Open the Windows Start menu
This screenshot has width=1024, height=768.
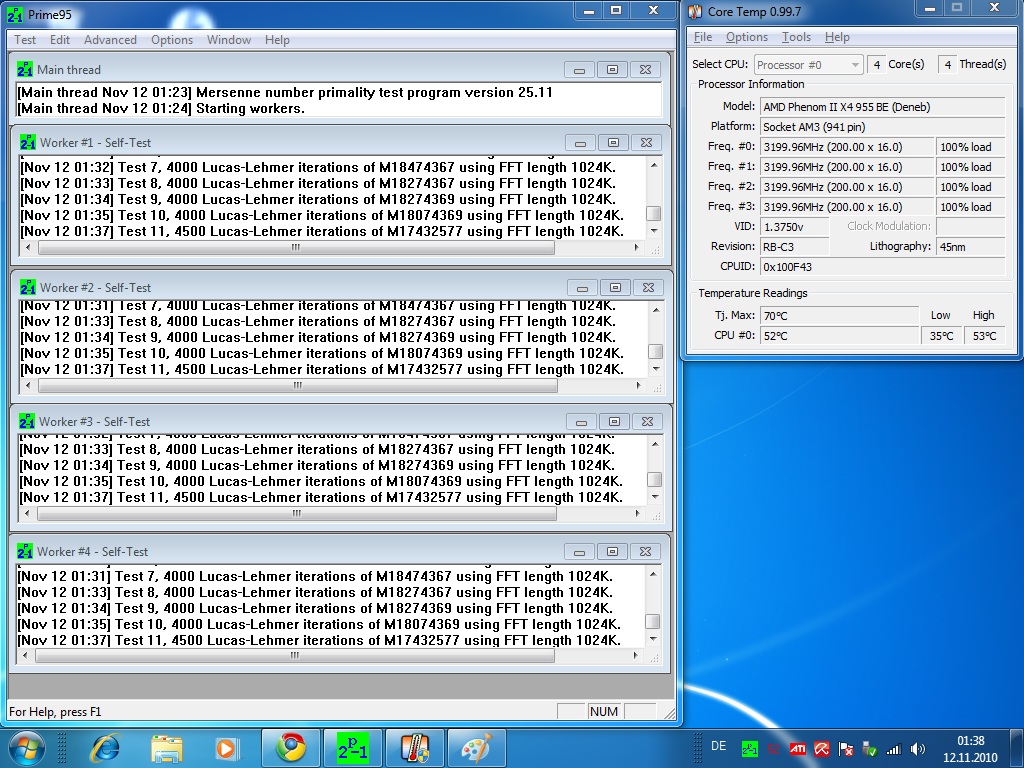point(27,747)
